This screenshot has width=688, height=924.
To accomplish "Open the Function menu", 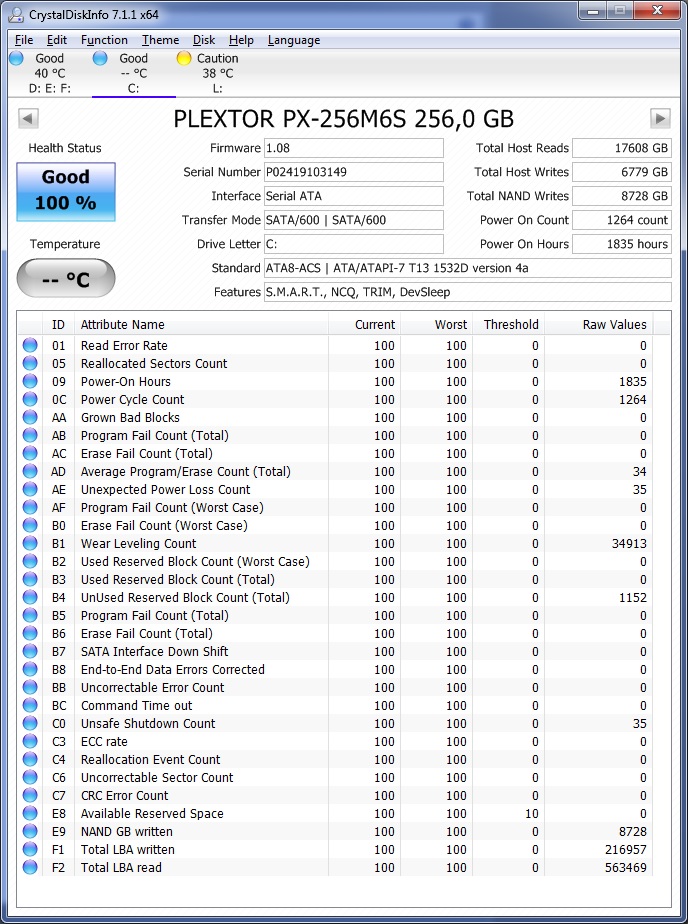I will tap(104, 40).
